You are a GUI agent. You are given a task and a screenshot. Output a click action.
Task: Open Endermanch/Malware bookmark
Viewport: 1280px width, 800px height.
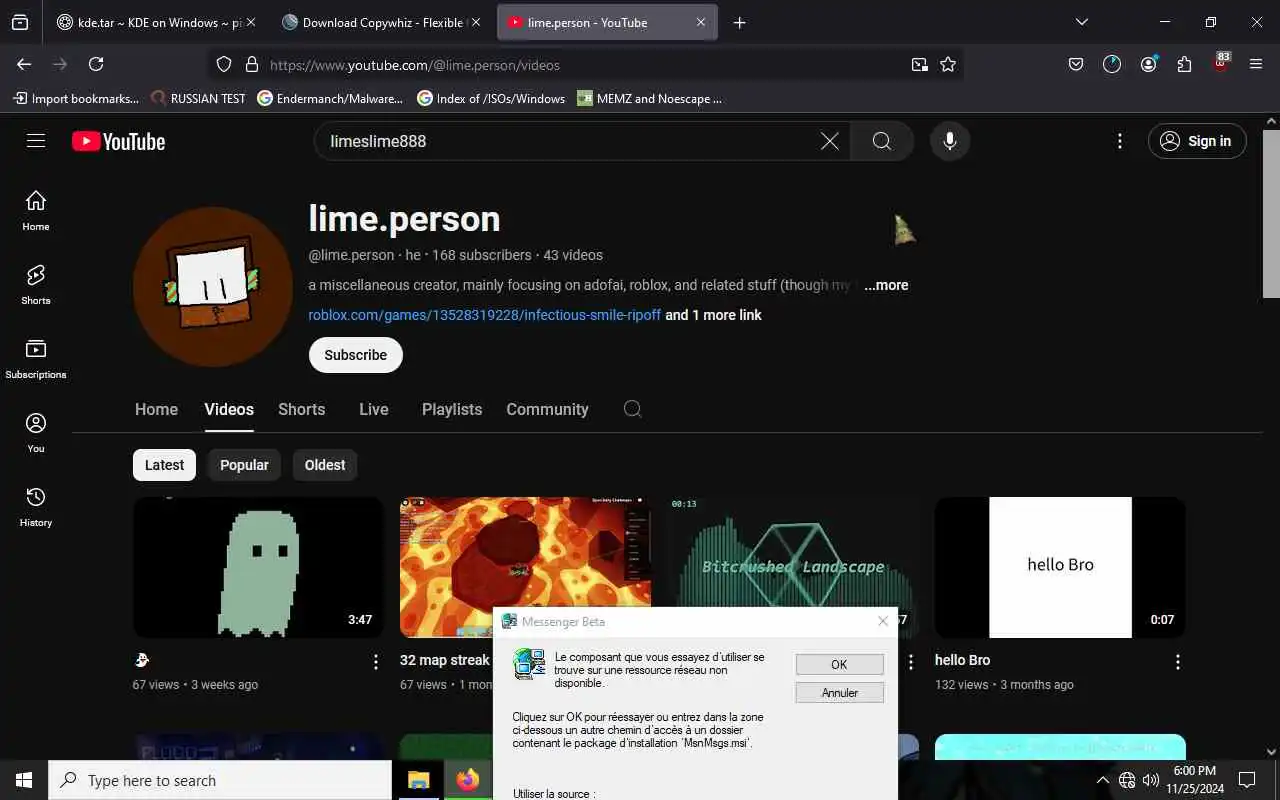click(x=330, y=98)
